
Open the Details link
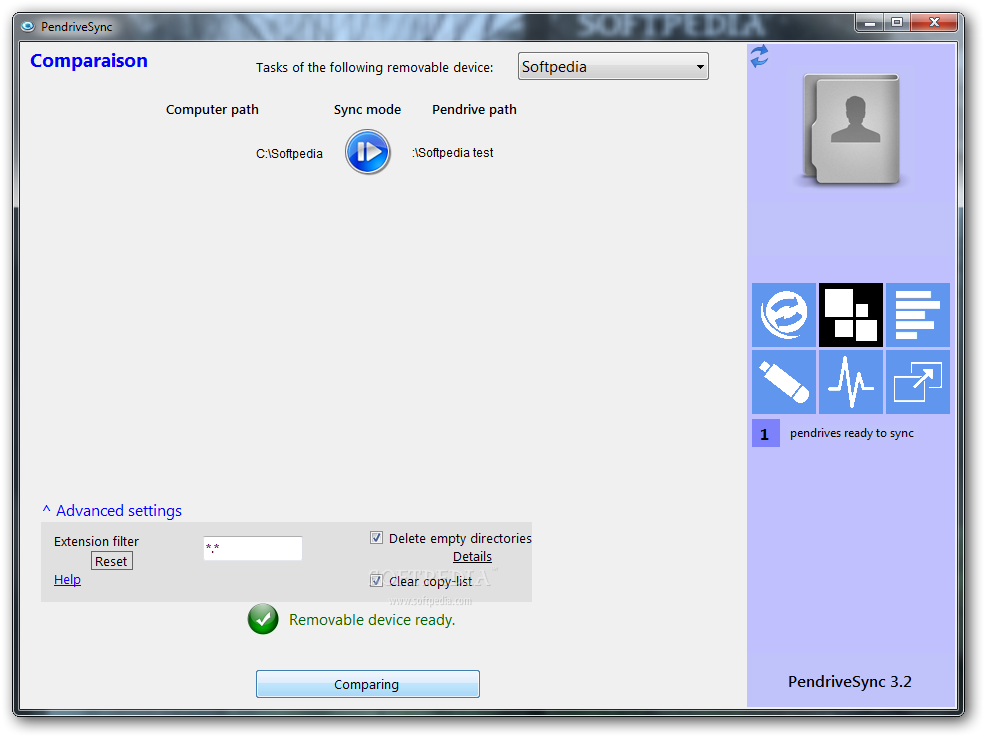(472, 557)
